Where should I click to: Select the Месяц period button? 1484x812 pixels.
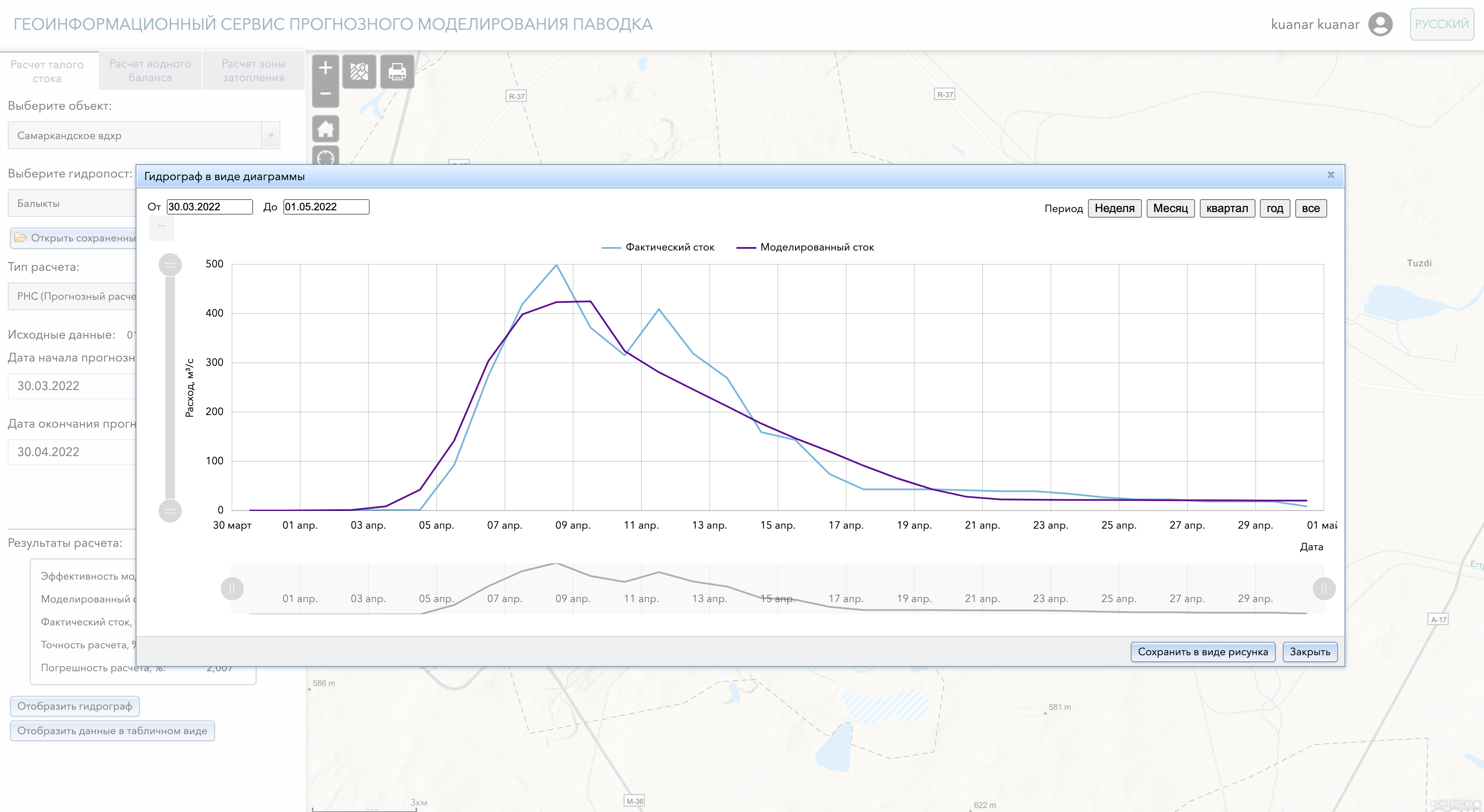(x=1170, y=208)
